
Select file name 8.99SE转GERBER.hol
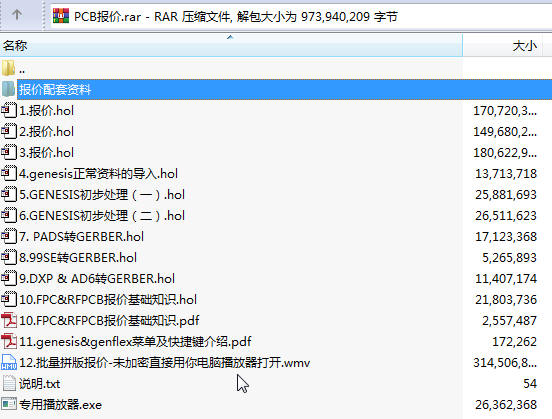(x=78, y=258)
